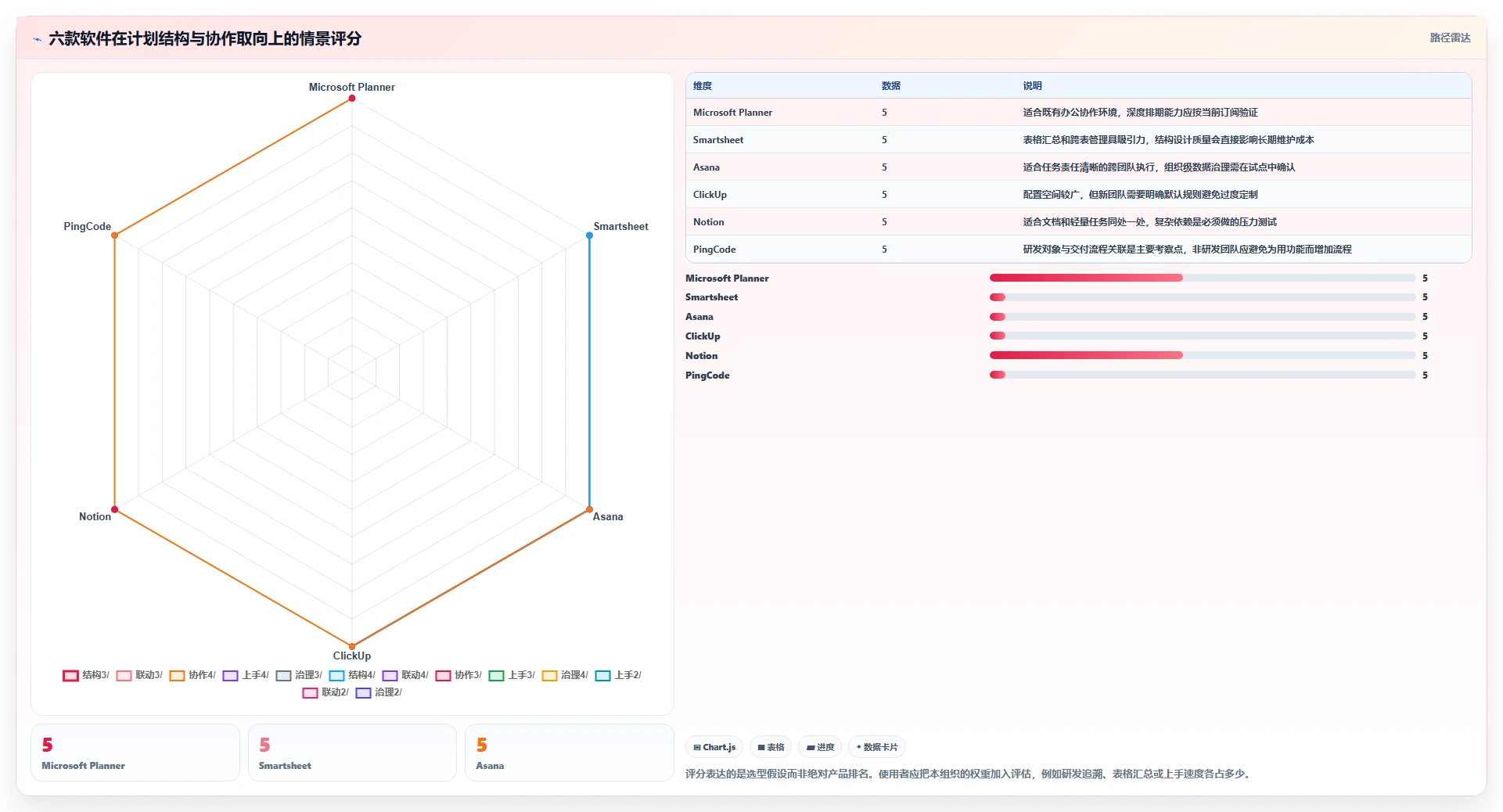Toggle the 上手3/ legend entry
1503x812 pixels.
tap(512, 675)
